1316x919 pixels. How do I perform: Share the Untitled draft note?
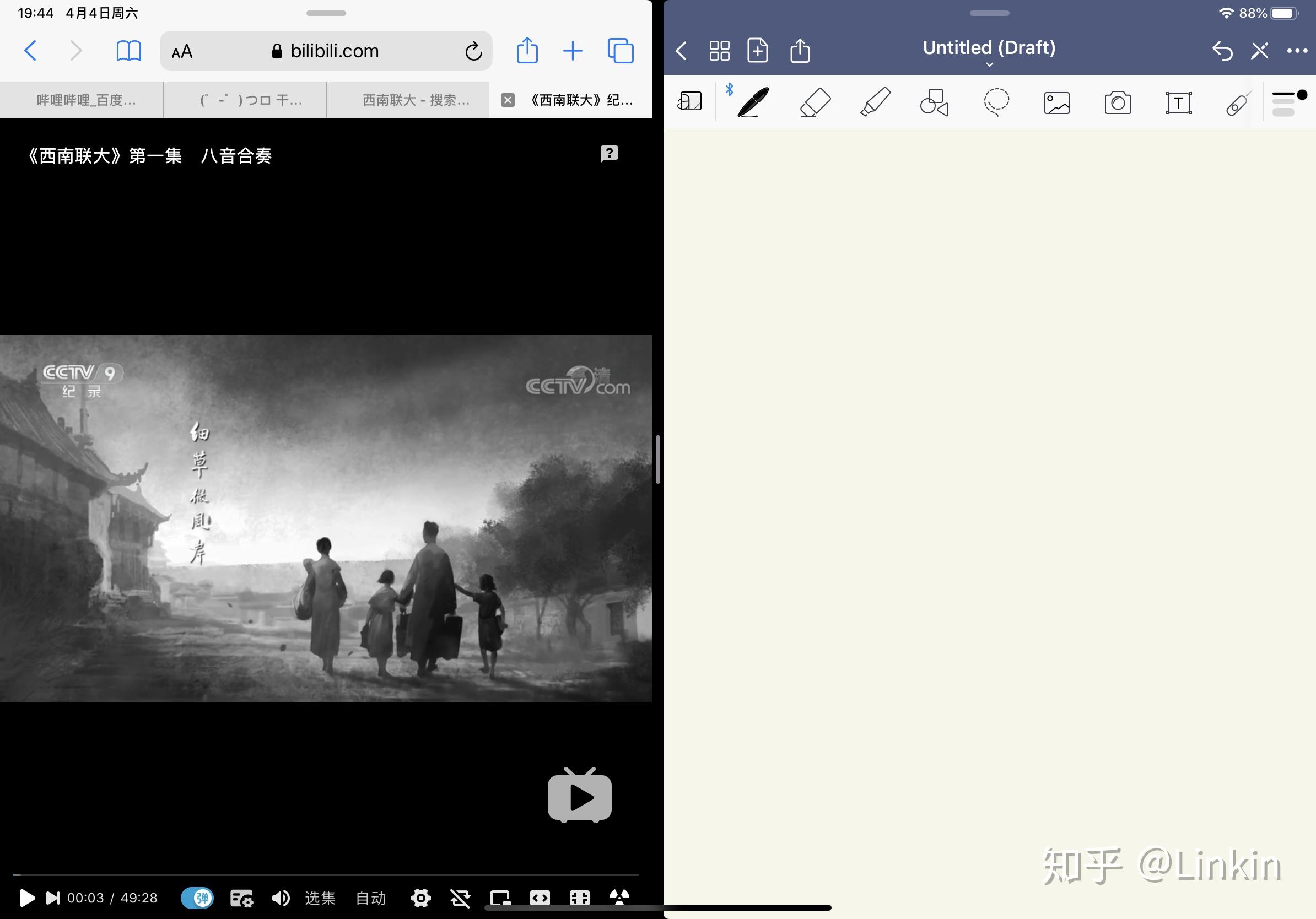click(800, 51)
